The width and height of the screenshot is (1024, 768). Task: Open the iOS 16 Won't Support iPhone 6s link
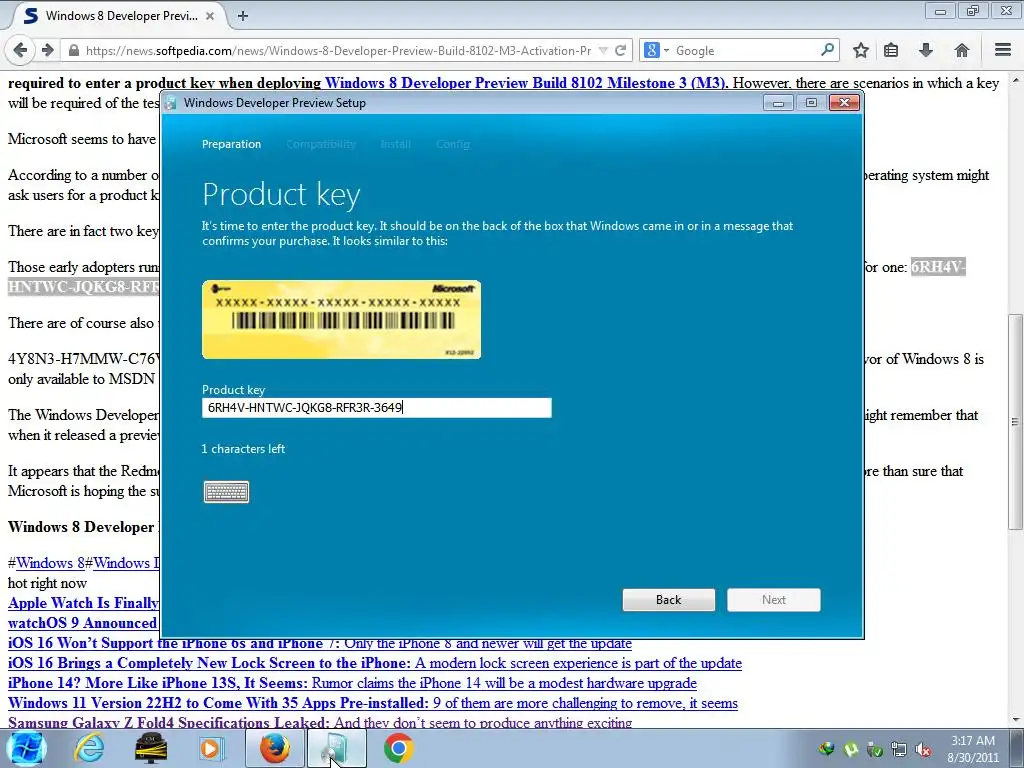pos(320,643)
